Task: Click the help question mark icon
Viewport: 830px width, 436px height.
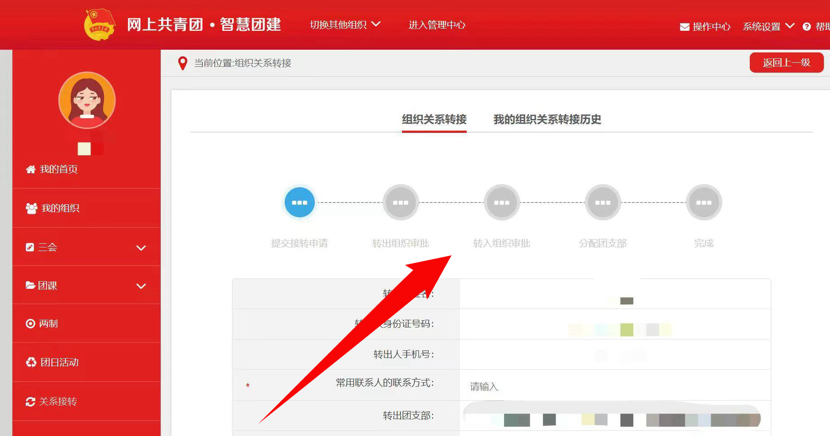Action: (807, 27)
